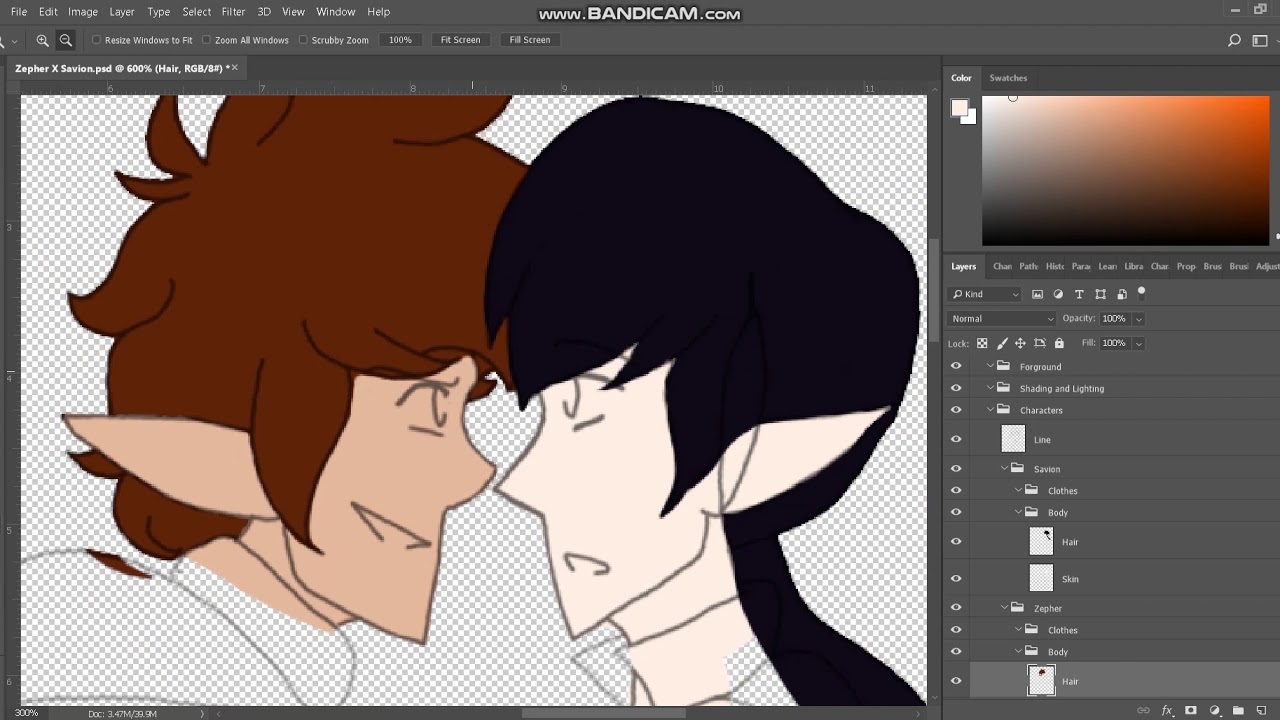Open the Window menu

tap(335, 12)
